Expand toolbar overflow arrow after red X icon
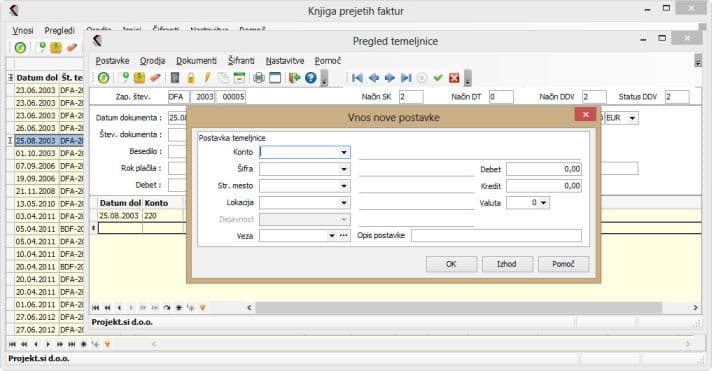 click(467, 79)
